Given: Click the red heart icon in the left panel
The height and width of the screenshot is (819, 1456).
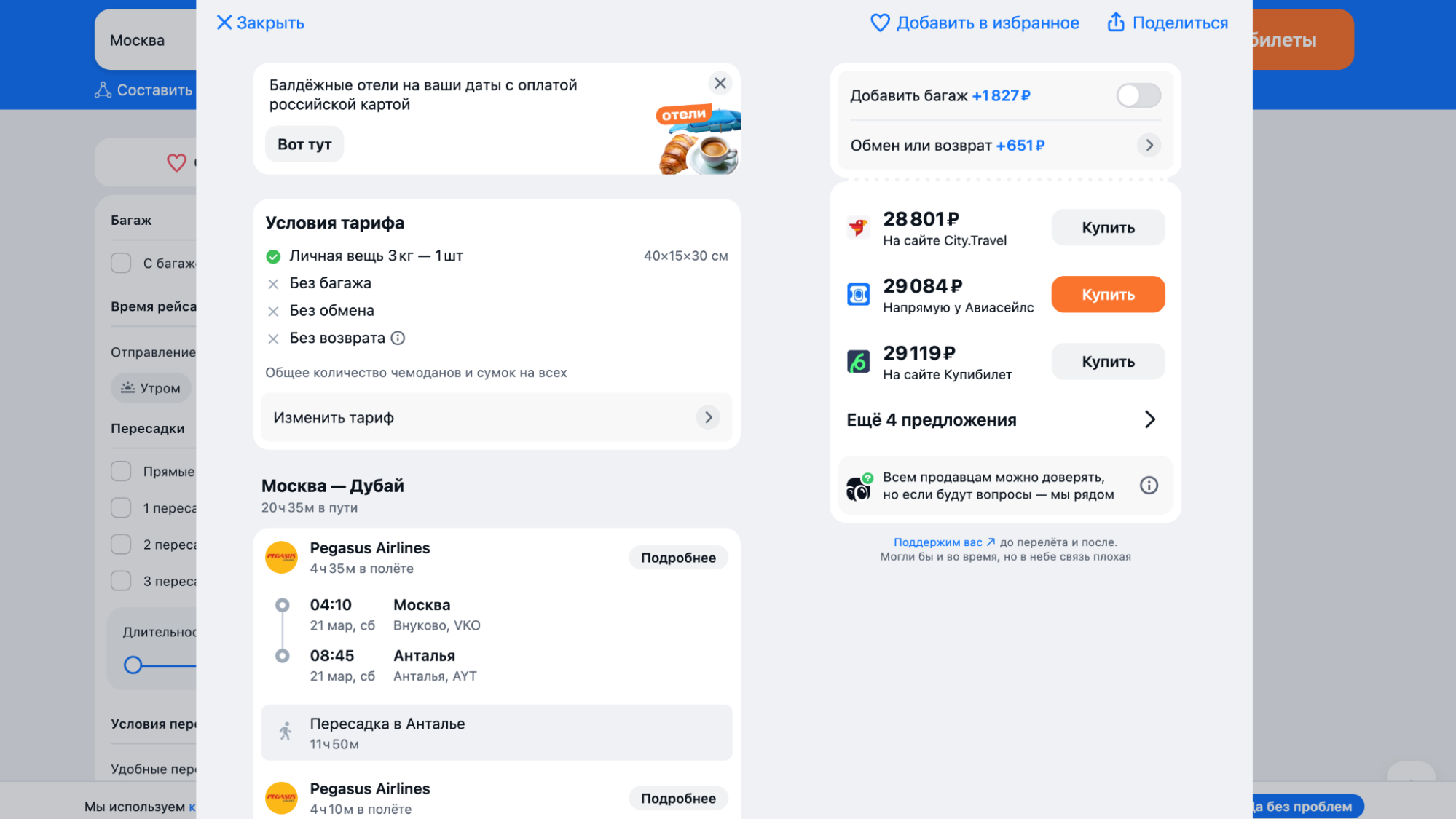Looking at the screenshot, I should tap(176, 162).
